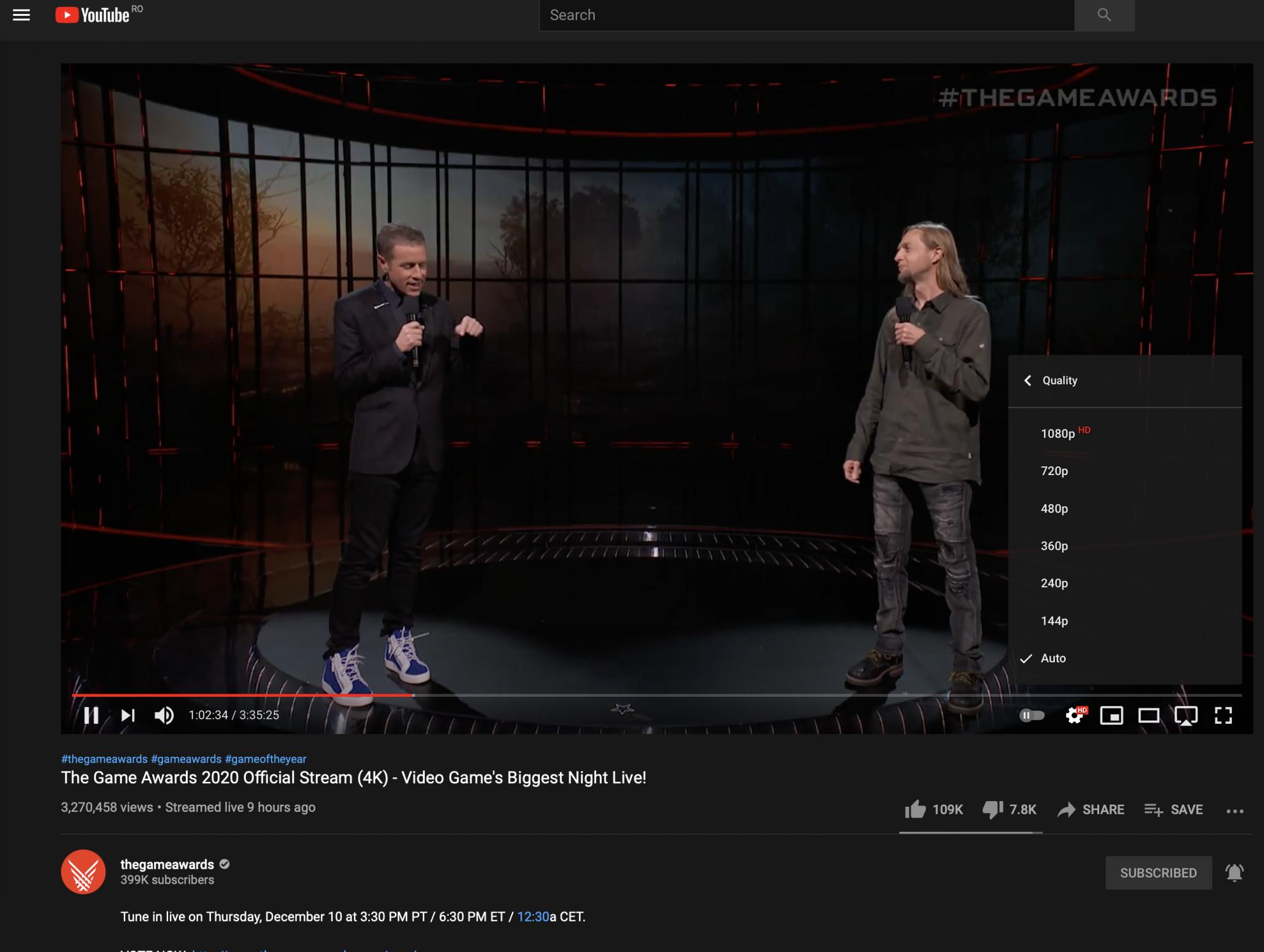Toggle the autoplay switch
The width and height of the screenshot is (1264, 952).
[x=1031, y=715]
